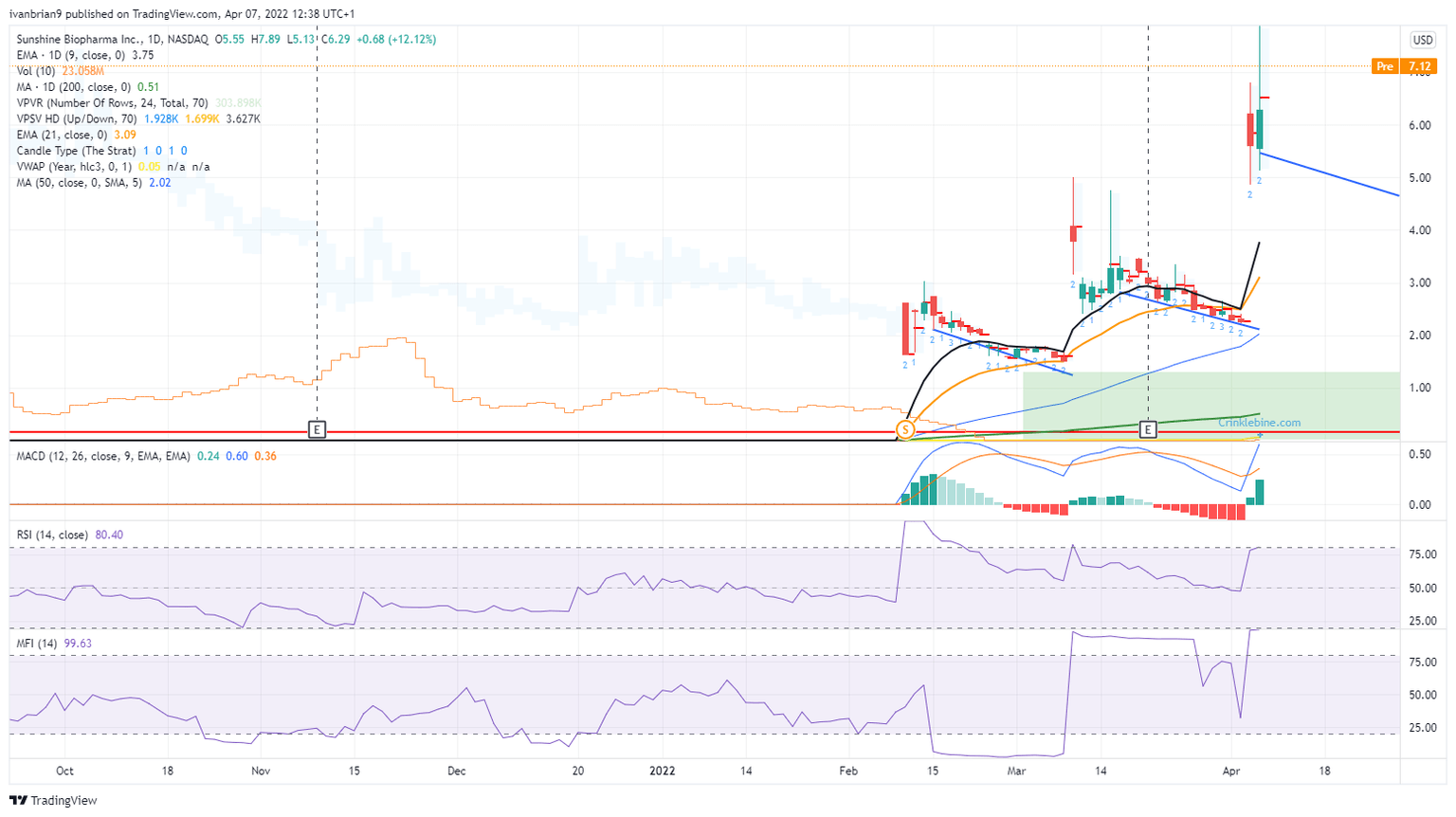This screenshot has width=1456, height=817.
Task: Click the 0.00 label on MACD axis
Action: 1419,505
